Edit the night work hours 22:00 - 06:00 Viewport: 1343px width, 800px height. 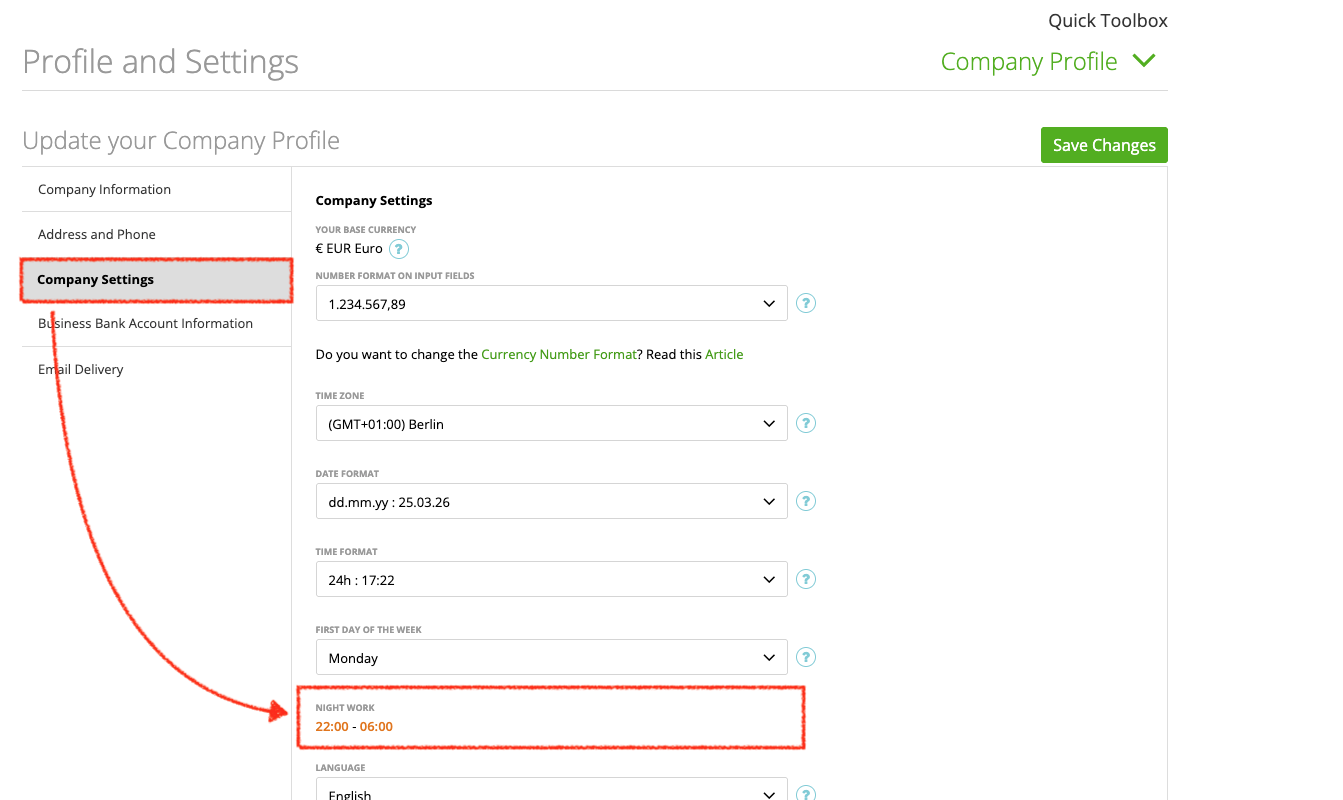click(354, 726)
